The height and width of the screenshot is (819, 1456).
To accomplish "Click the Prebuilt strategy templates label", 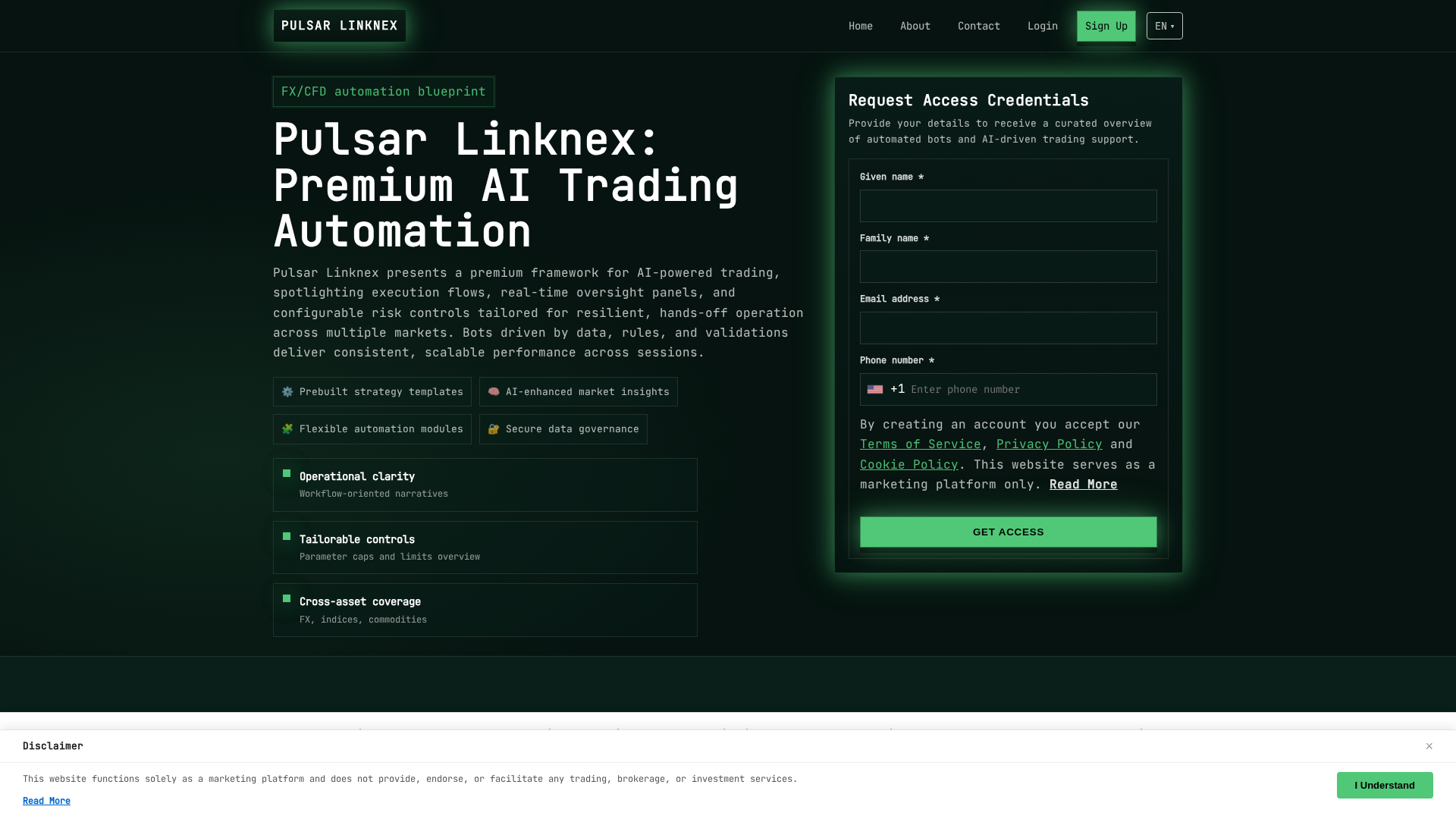I will coord(381,392).
